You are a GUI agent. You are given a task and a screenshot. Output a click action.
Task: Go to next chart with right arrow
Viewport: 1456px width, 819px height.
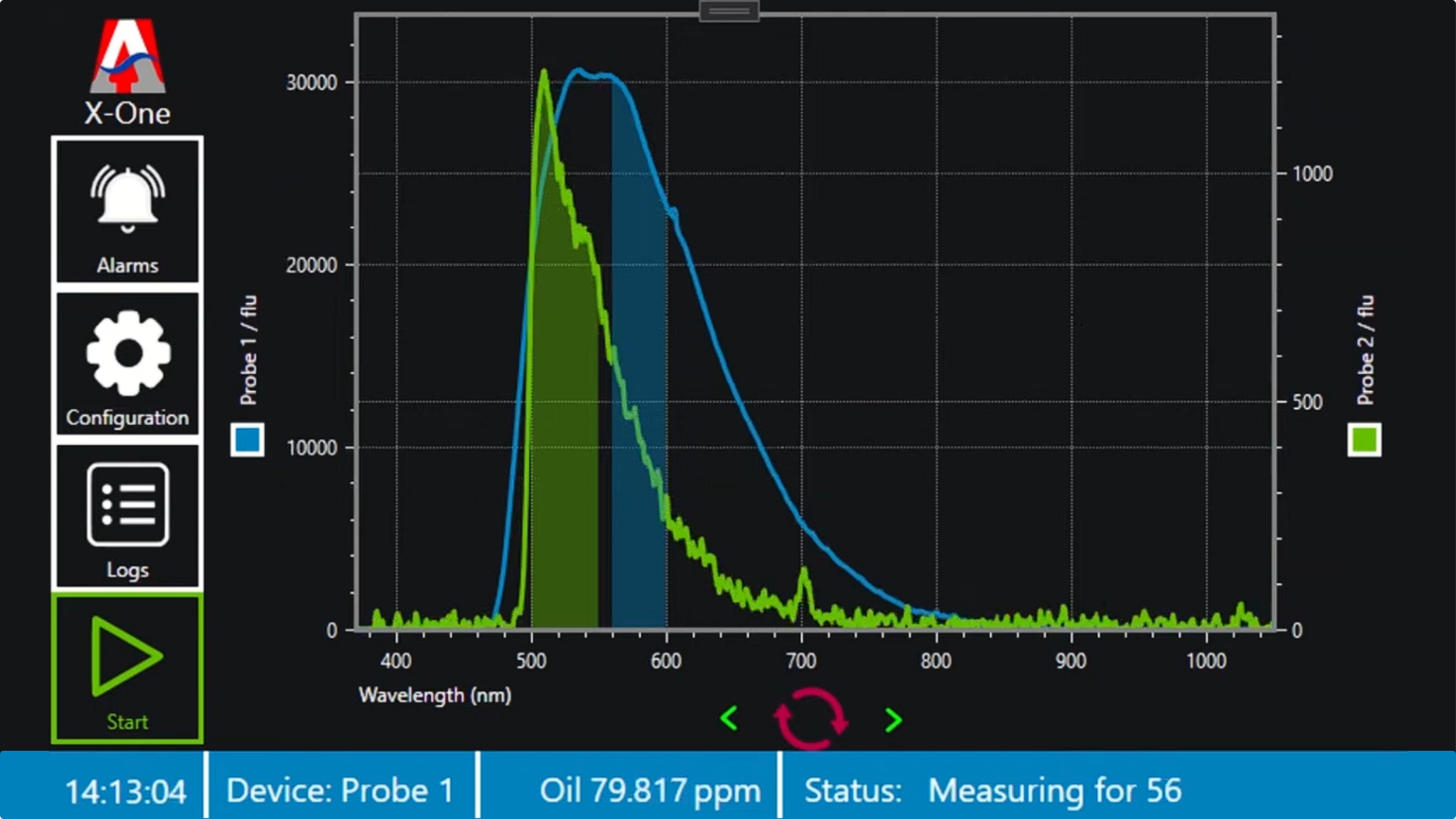pyautogui.click(x=893, y=720)
